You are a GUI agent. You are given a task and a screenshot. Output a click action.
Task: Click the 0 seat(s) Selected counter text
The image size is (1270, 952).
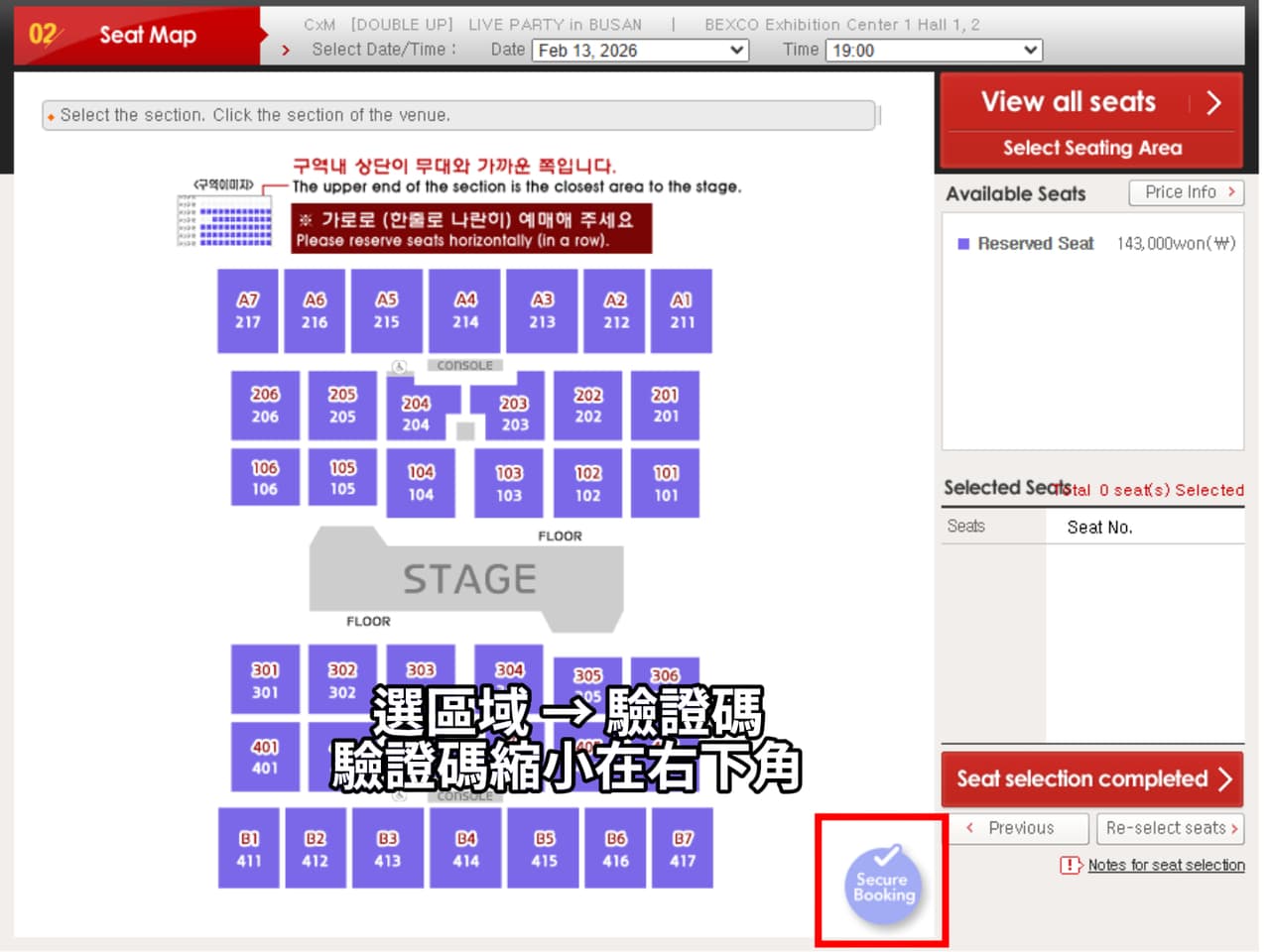tap(1171, 490)
